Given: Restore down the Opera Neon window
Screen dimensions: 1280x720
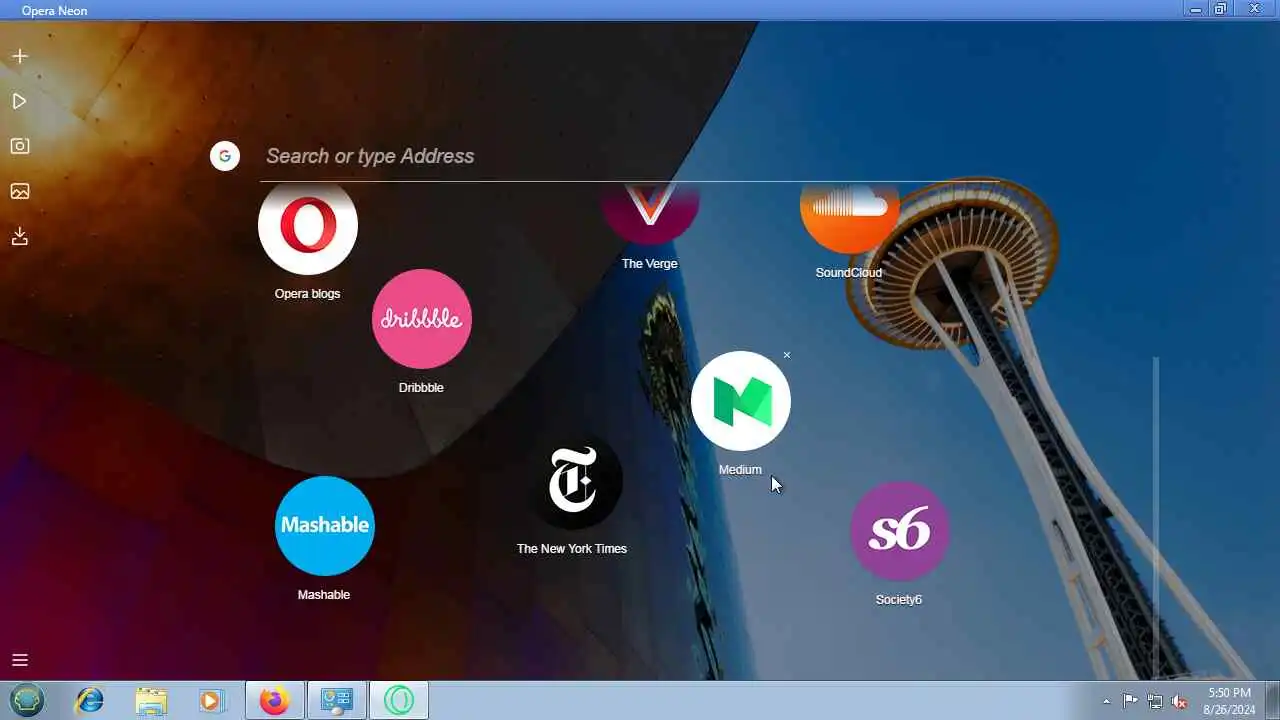Looking at the screenshot, I should [x=1221, y=9].
